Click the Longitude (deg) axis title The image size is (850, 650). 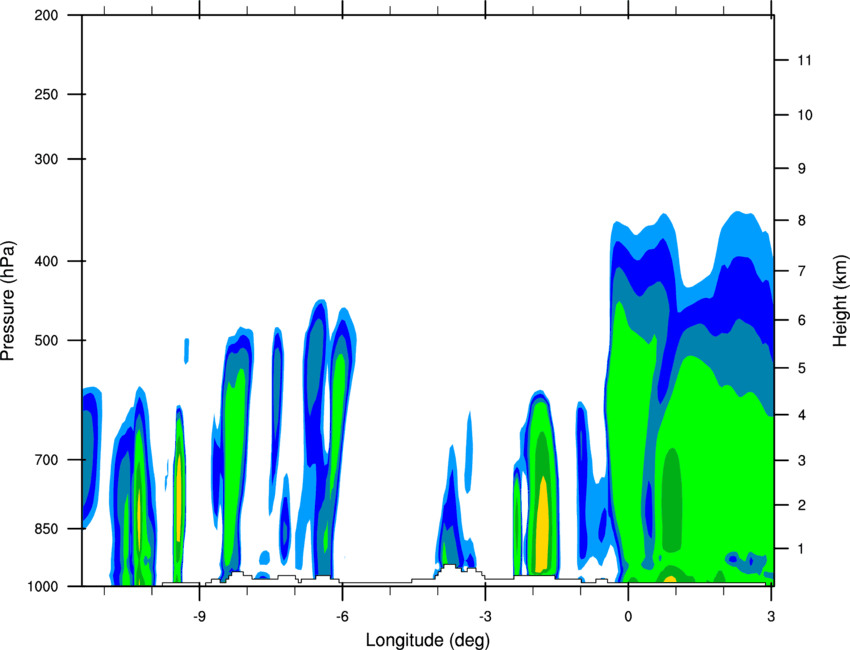click(428, 640)
